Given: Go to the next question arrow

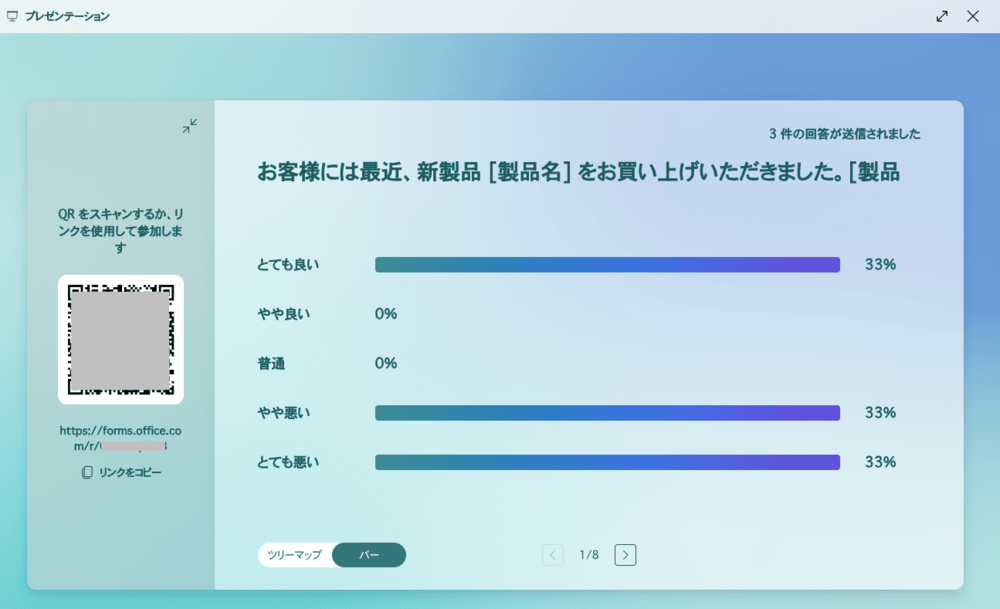Looking at the screenshot, I should (625, 555).
